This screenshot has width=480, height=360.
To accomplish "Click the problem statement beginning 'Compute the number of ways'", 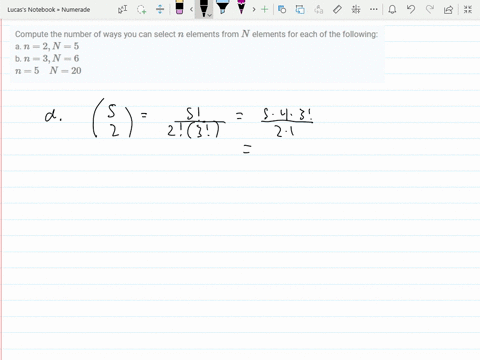I will (x=196, y=34).
